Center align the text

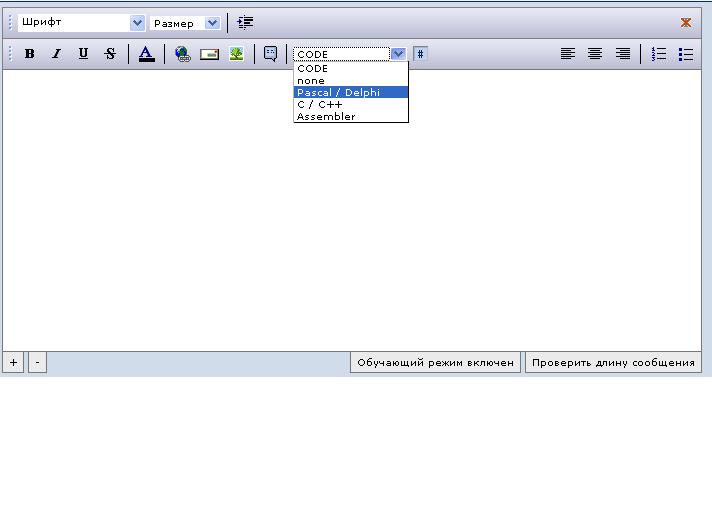pyautogui.click(x=595, y=54)
